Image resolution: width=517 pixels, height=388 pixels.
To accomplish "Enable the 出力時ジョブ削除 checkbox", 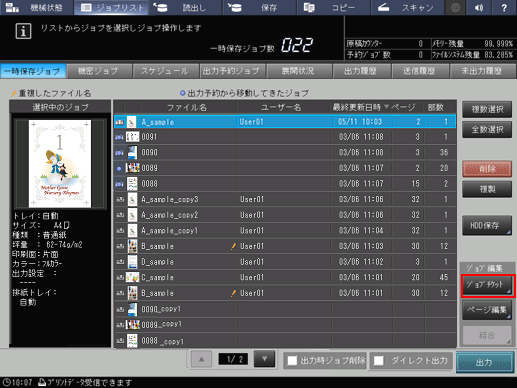I will point(292,360).
